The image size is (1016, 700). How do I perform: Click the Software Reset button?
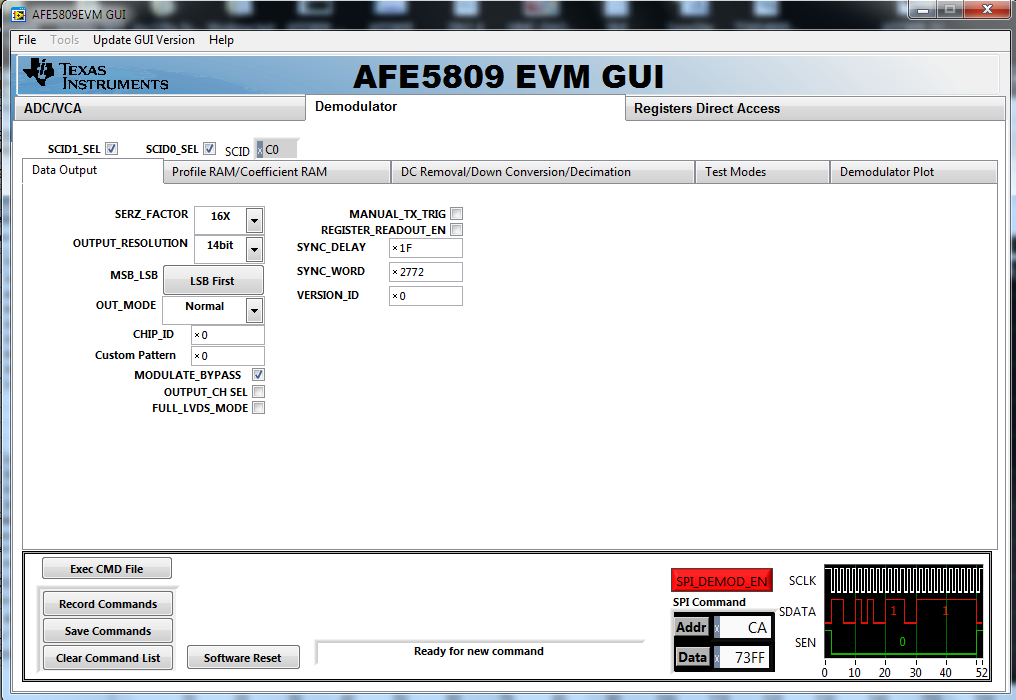click(x=243, y=657)
